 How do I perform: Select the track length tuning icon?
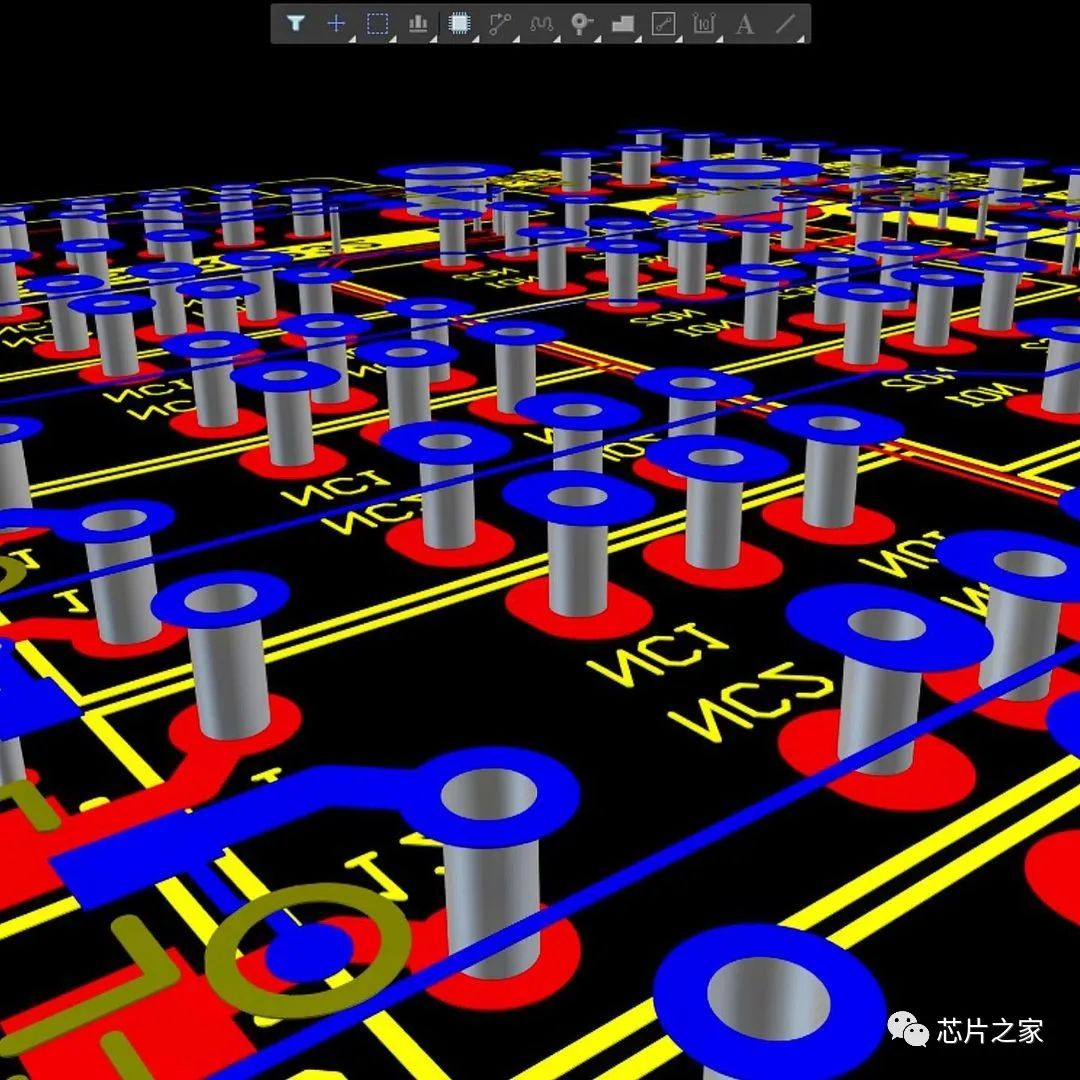pyautogui.click(x=541, y=24)
